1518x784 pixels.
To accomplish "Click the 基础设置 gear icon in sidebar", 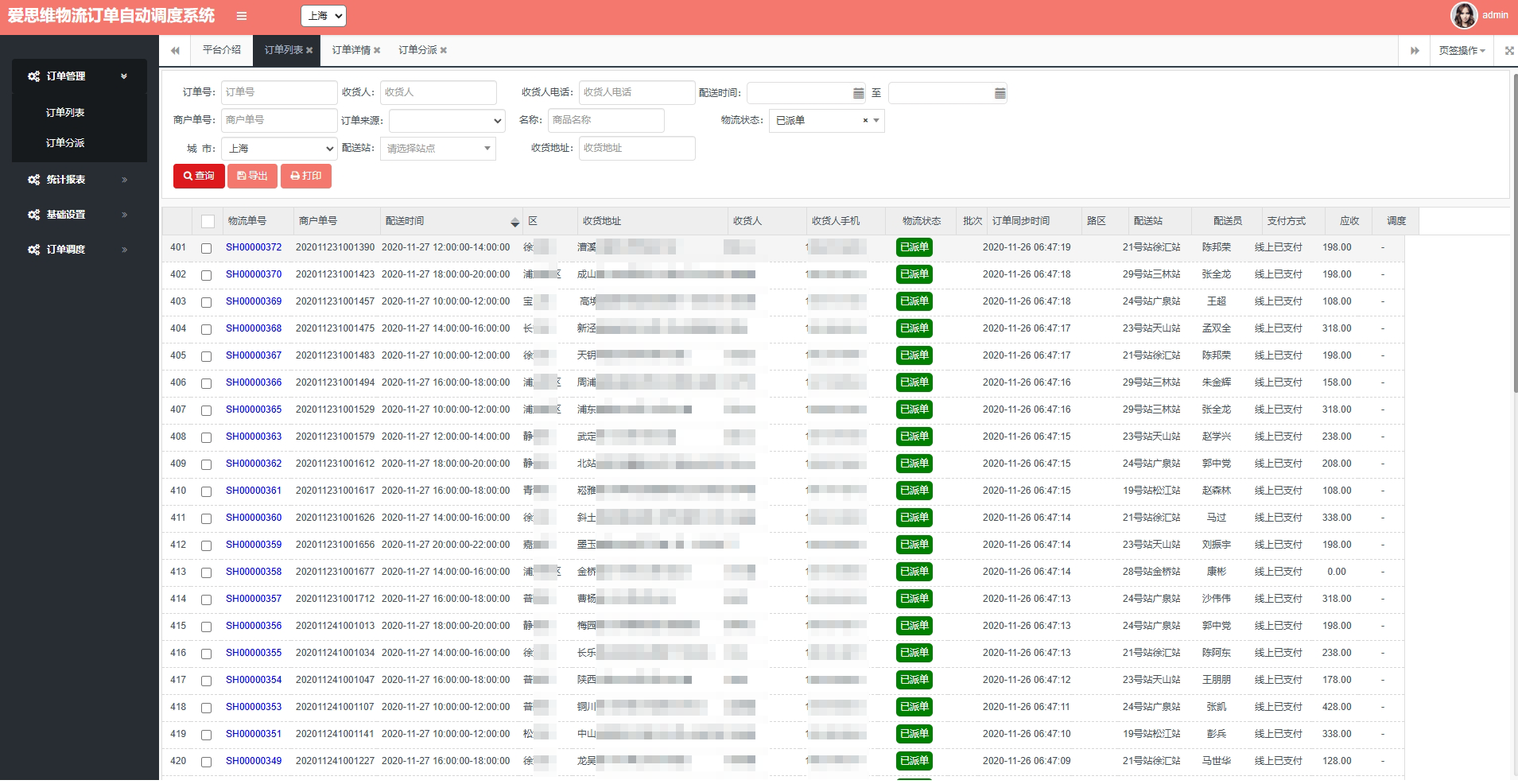I will (x=33, y=215).
